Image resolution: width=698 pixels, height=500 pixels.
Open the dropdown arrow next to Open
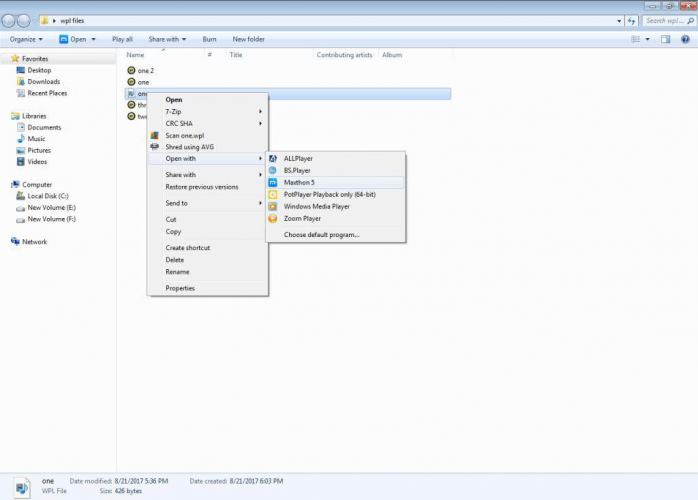click(x=93, y=39)
